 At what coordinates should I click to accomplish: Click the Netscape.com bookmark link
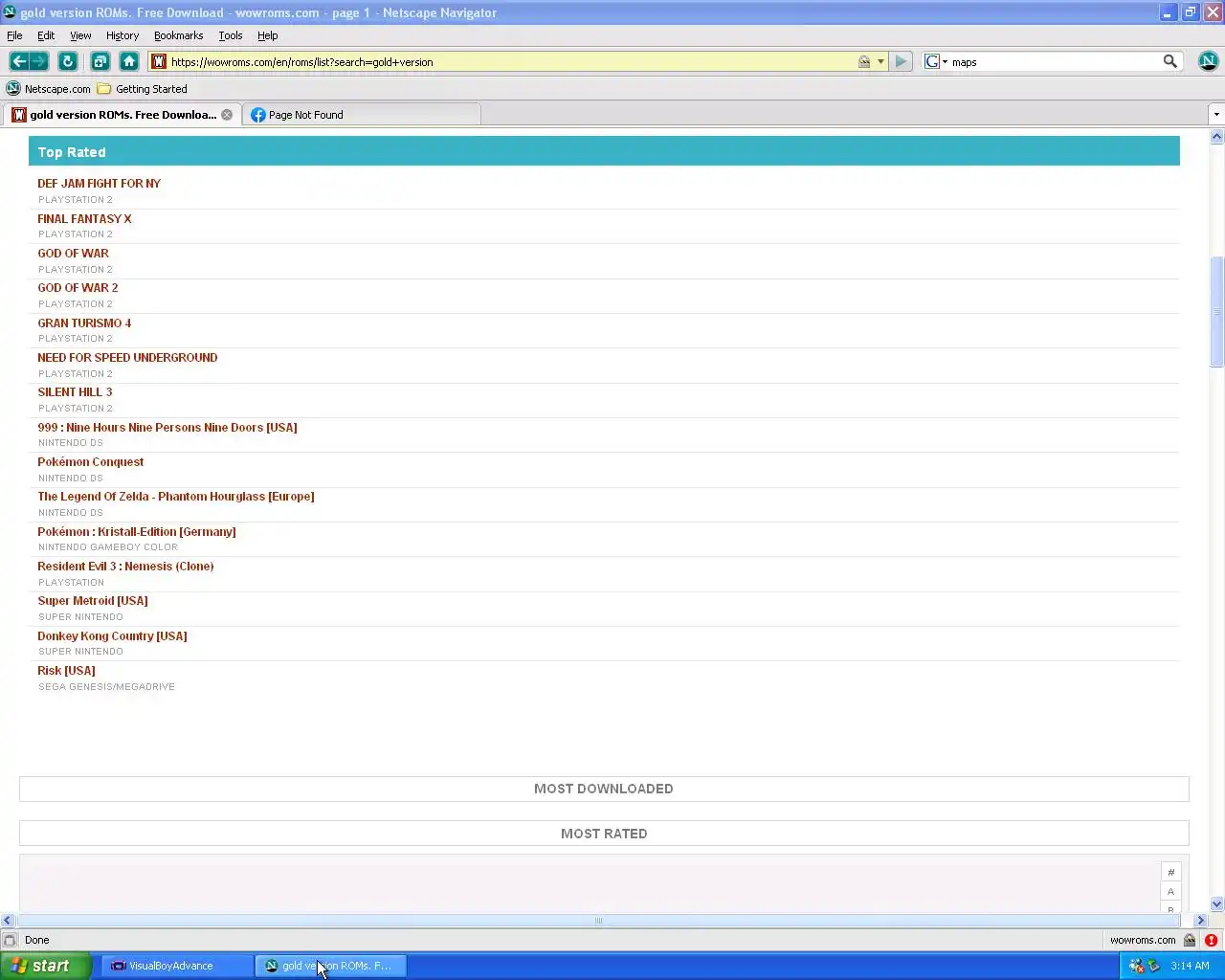(57, 89)
